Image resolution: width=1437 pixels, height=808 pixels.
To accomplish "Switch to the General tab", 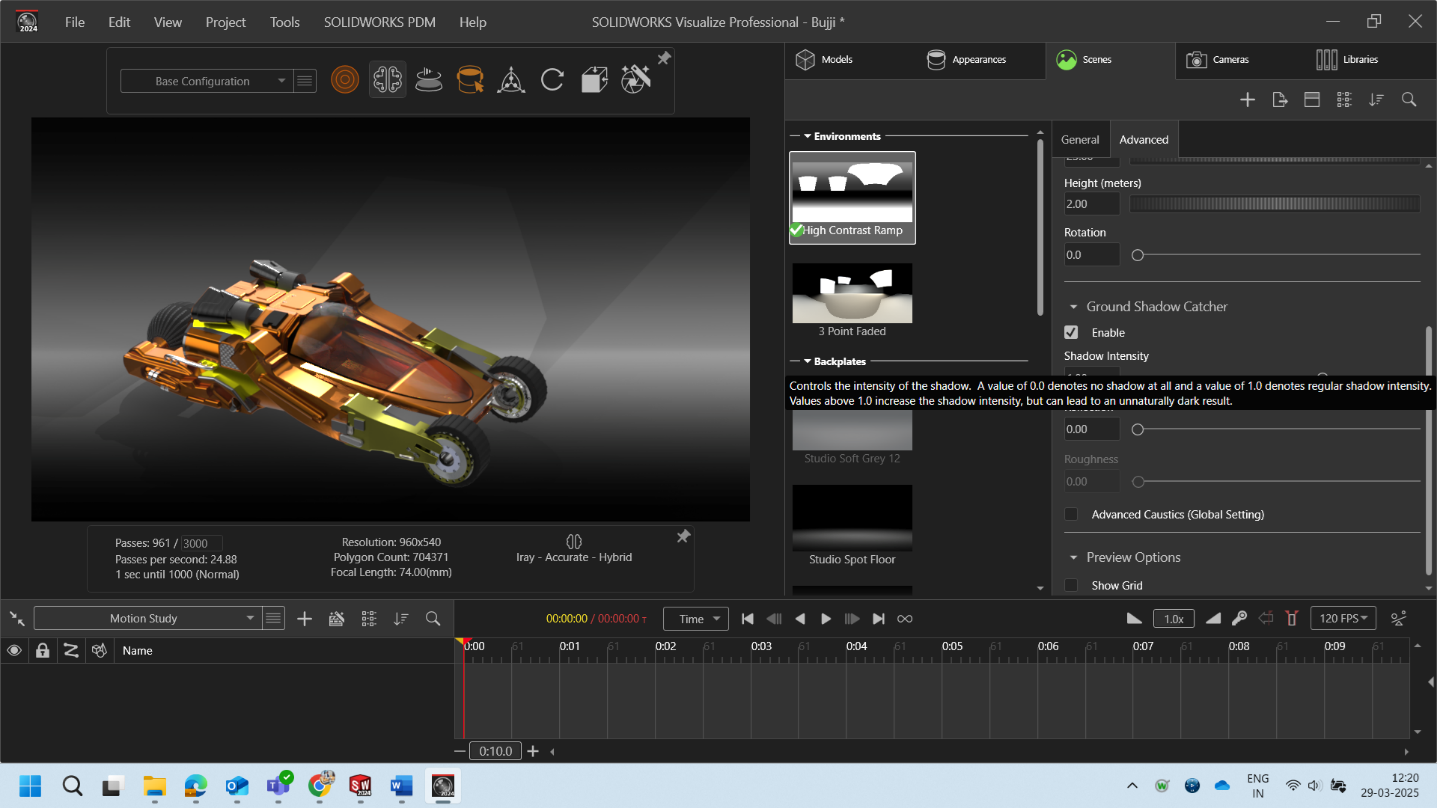I will coord(1080,140).
